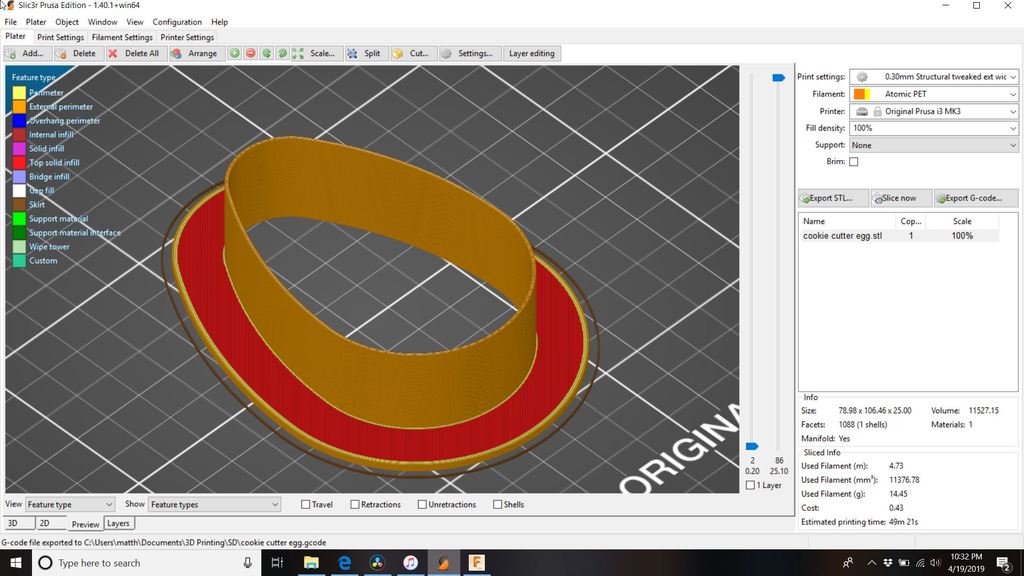Open the Object menu
The height and width of the screenshot is (576, 1024).
pyautogui.click(x=67, y=22)
